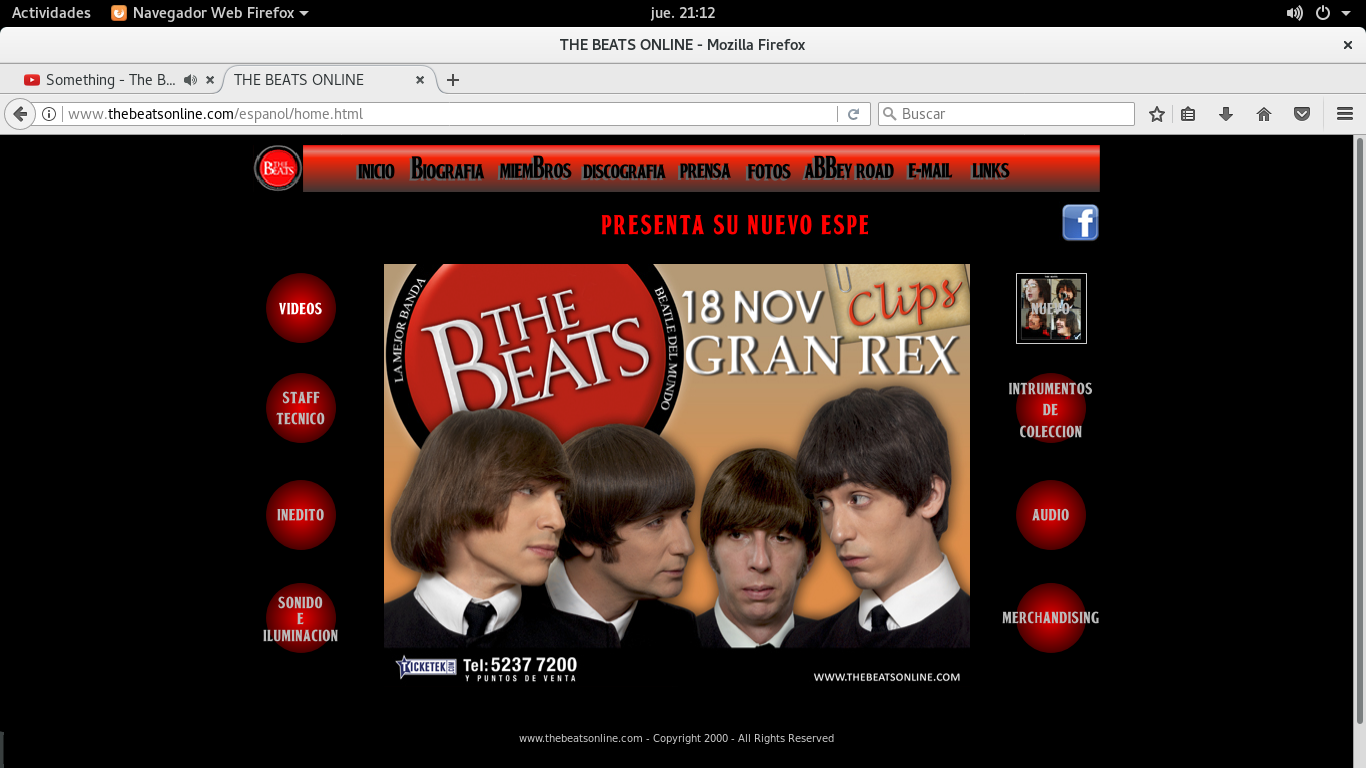
Task: Open FOTOS in the site menu
Action: [x=769, y=171]
